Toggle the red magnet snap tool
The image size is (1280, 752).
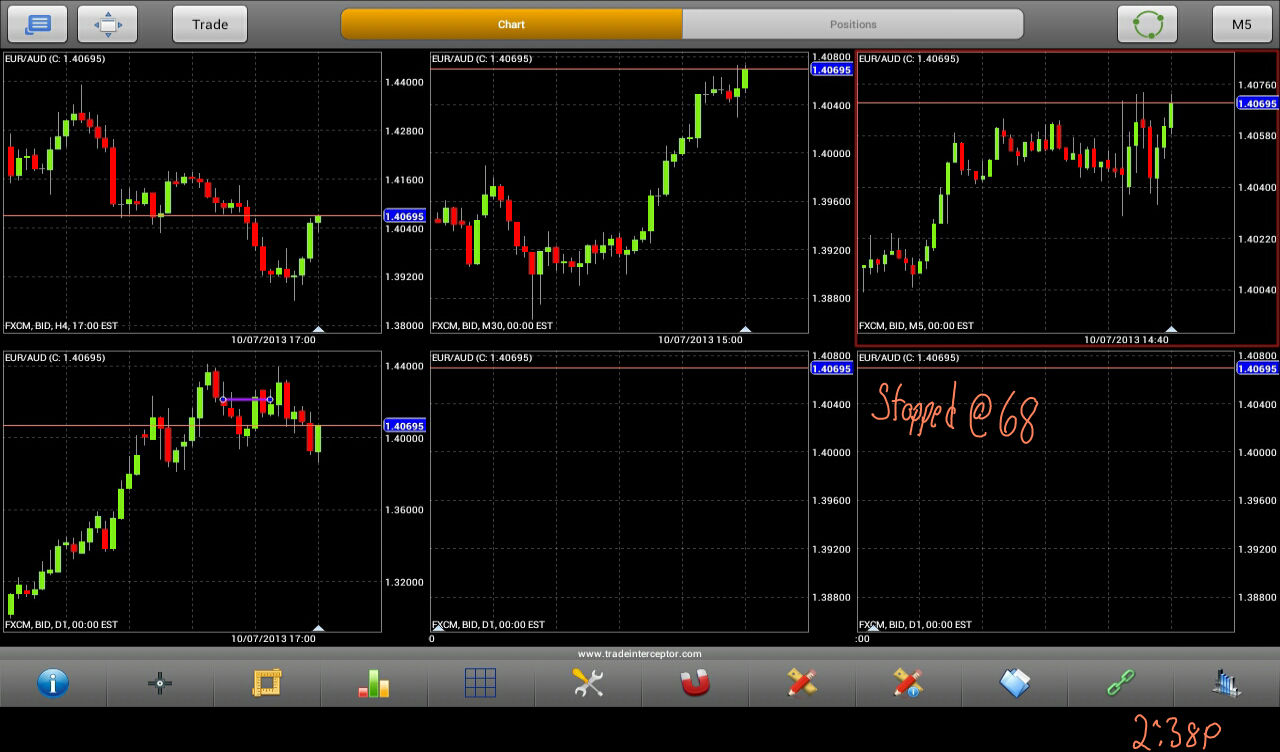694,683
